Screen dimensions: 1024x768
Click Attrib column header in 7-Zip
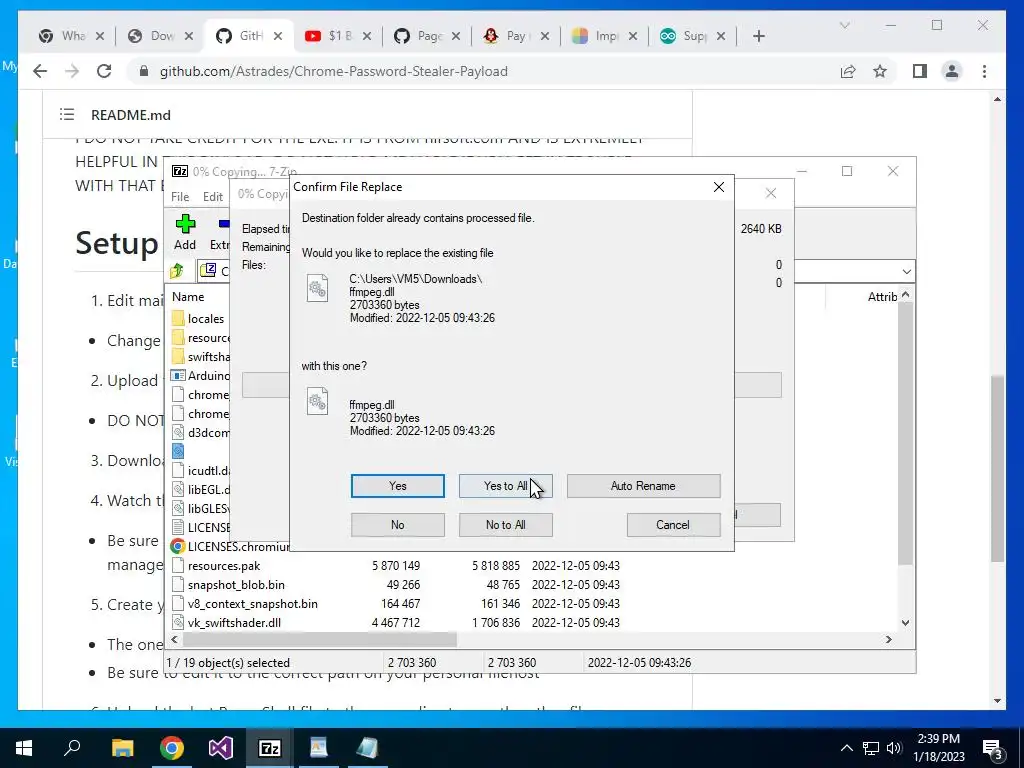(882, 296)
